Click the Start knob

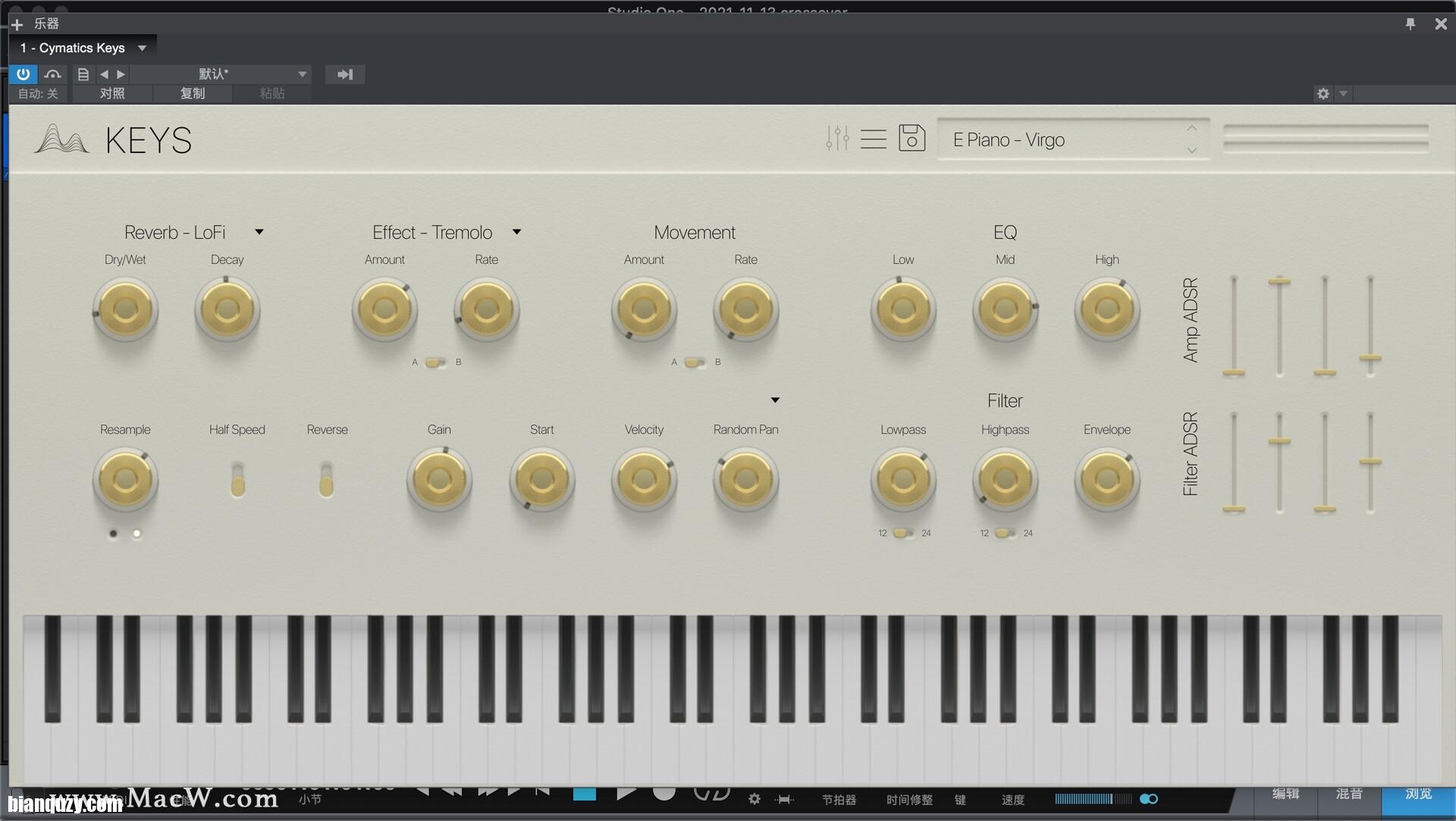[541, 479]
